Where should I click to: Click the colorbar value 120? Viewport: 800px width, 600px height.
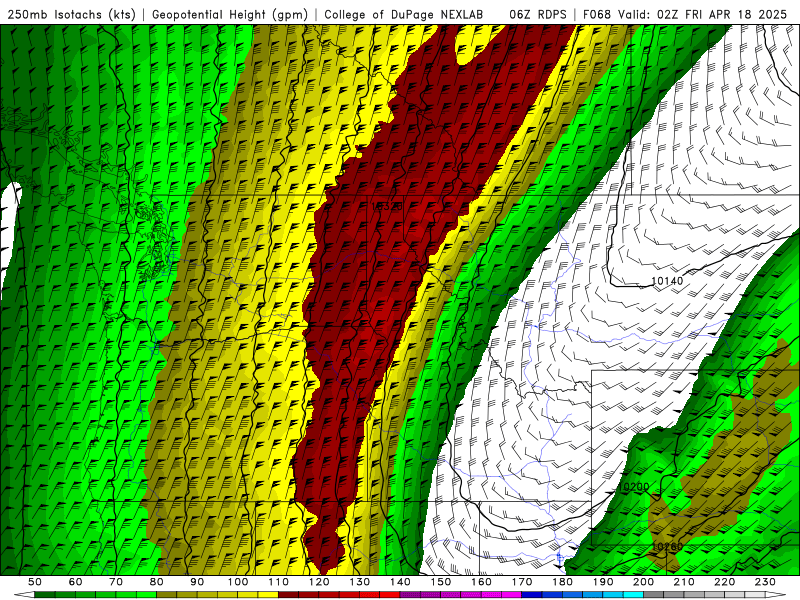click(x=319, y=582)
